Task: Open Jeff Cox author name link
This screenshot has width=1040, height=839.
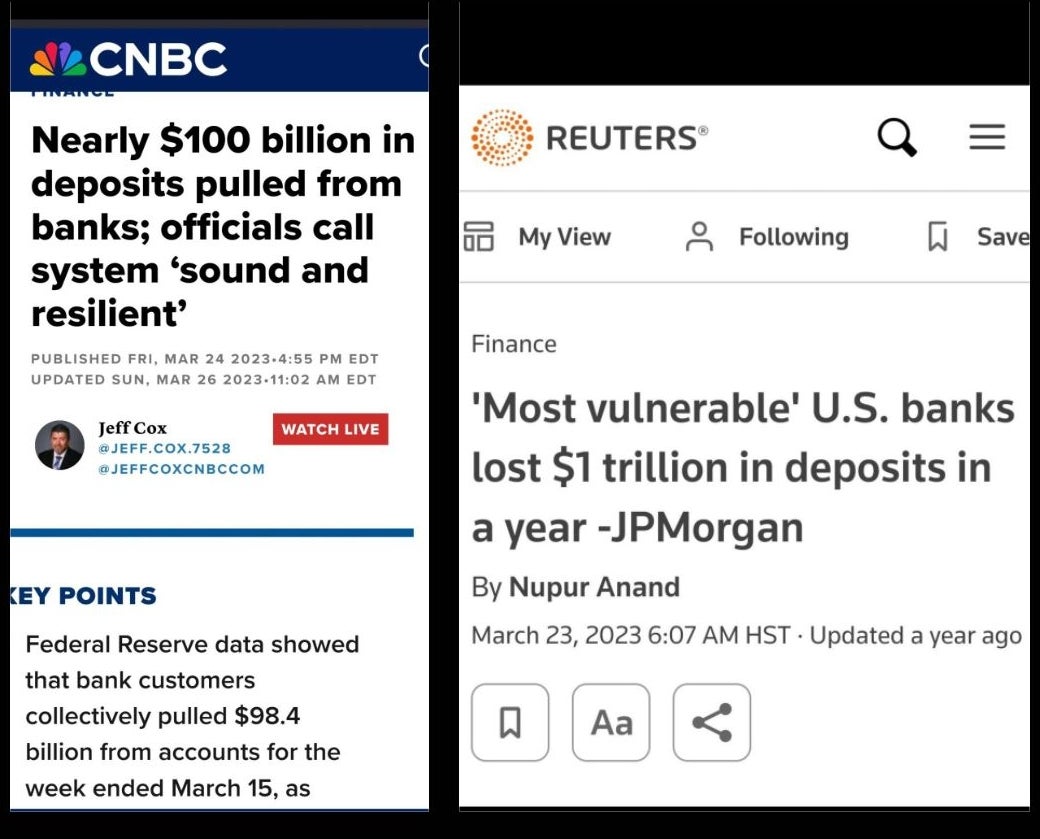Action: 132,427
